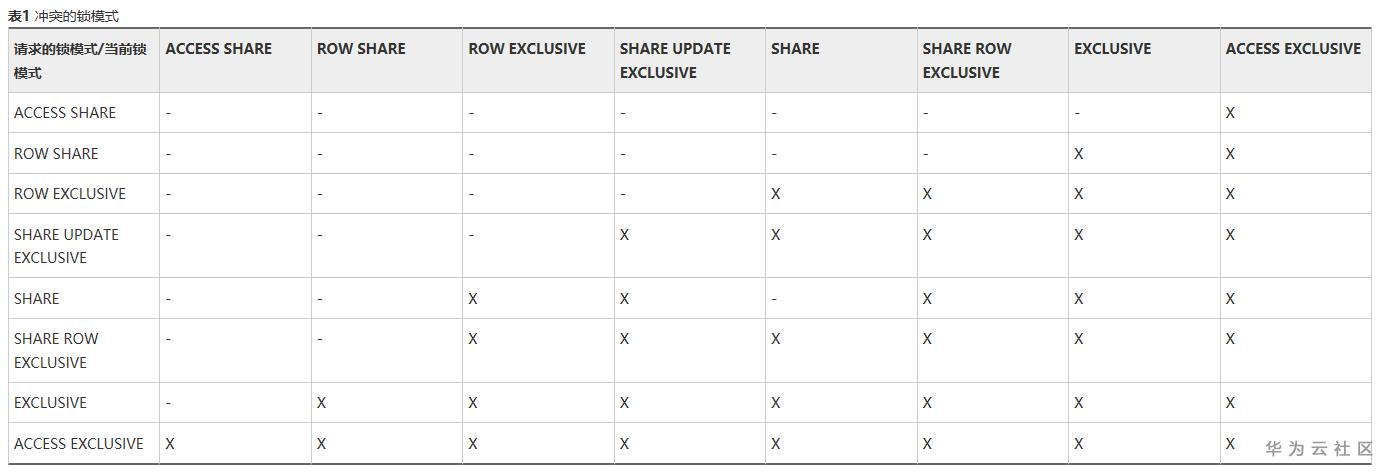The height and width of the screenshot is (474, 1386).
Task: Select the EXCLUSIVE row label
Action: point(50,403)
